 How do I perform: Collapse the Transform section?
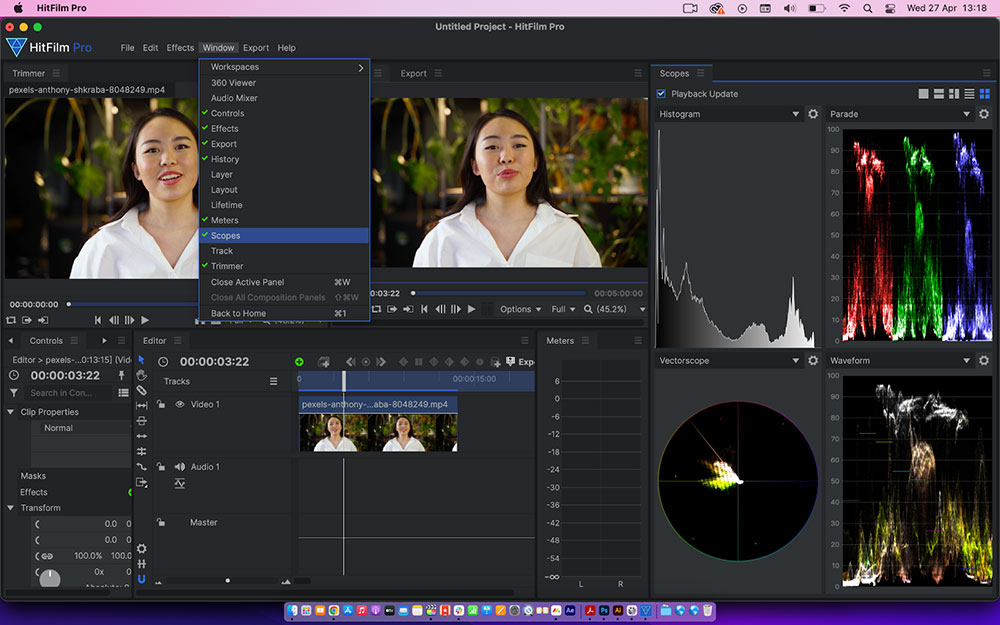coord(10,508)
